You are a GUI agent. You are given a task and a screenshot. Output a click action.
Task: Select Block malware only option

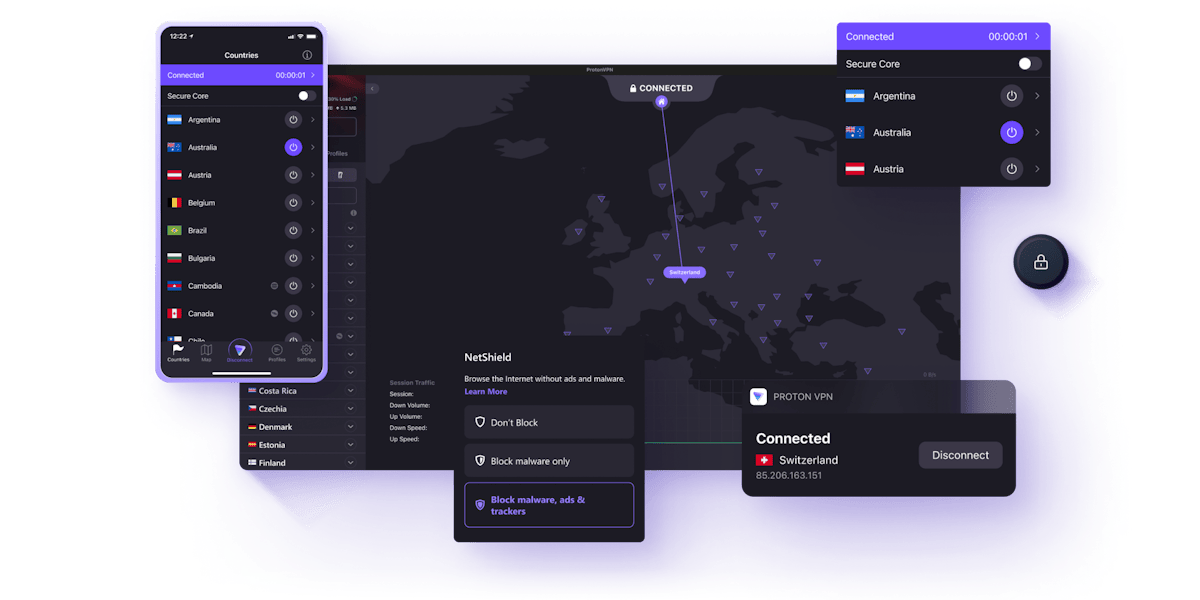click(x=549, y=461)
